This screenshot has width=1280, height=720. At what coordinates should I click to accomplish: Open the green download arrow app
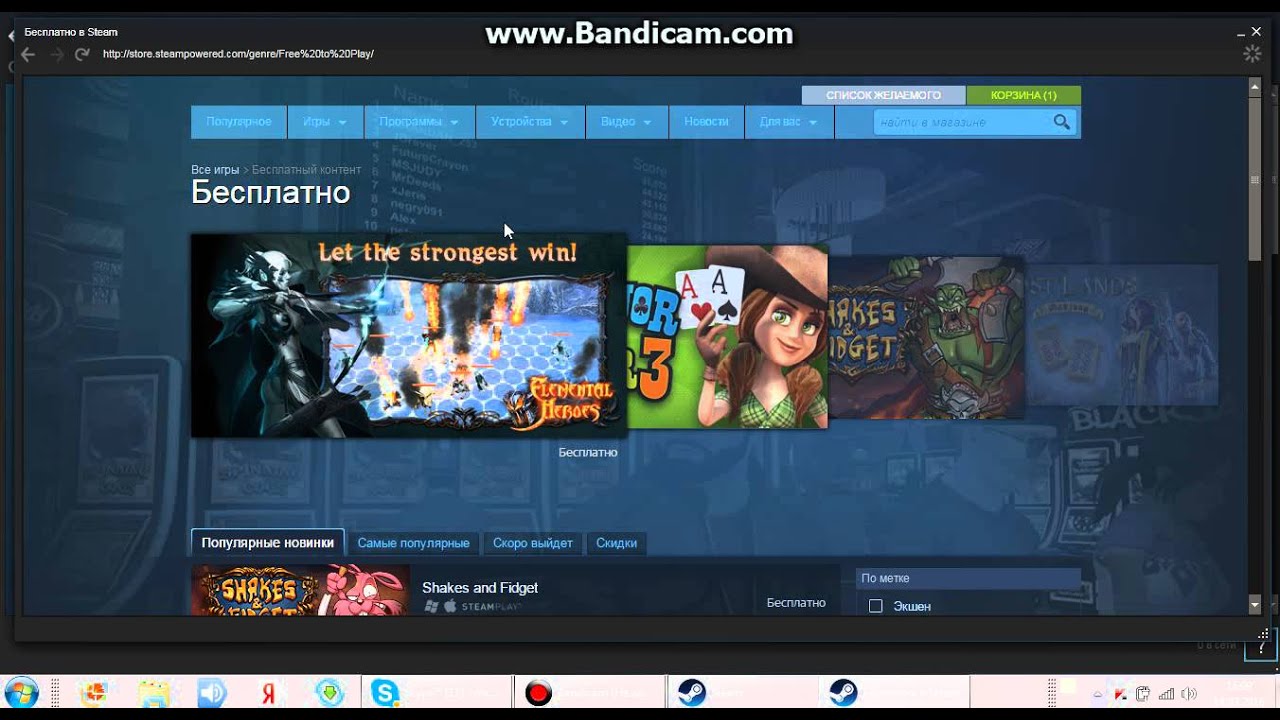coord(329,692)
